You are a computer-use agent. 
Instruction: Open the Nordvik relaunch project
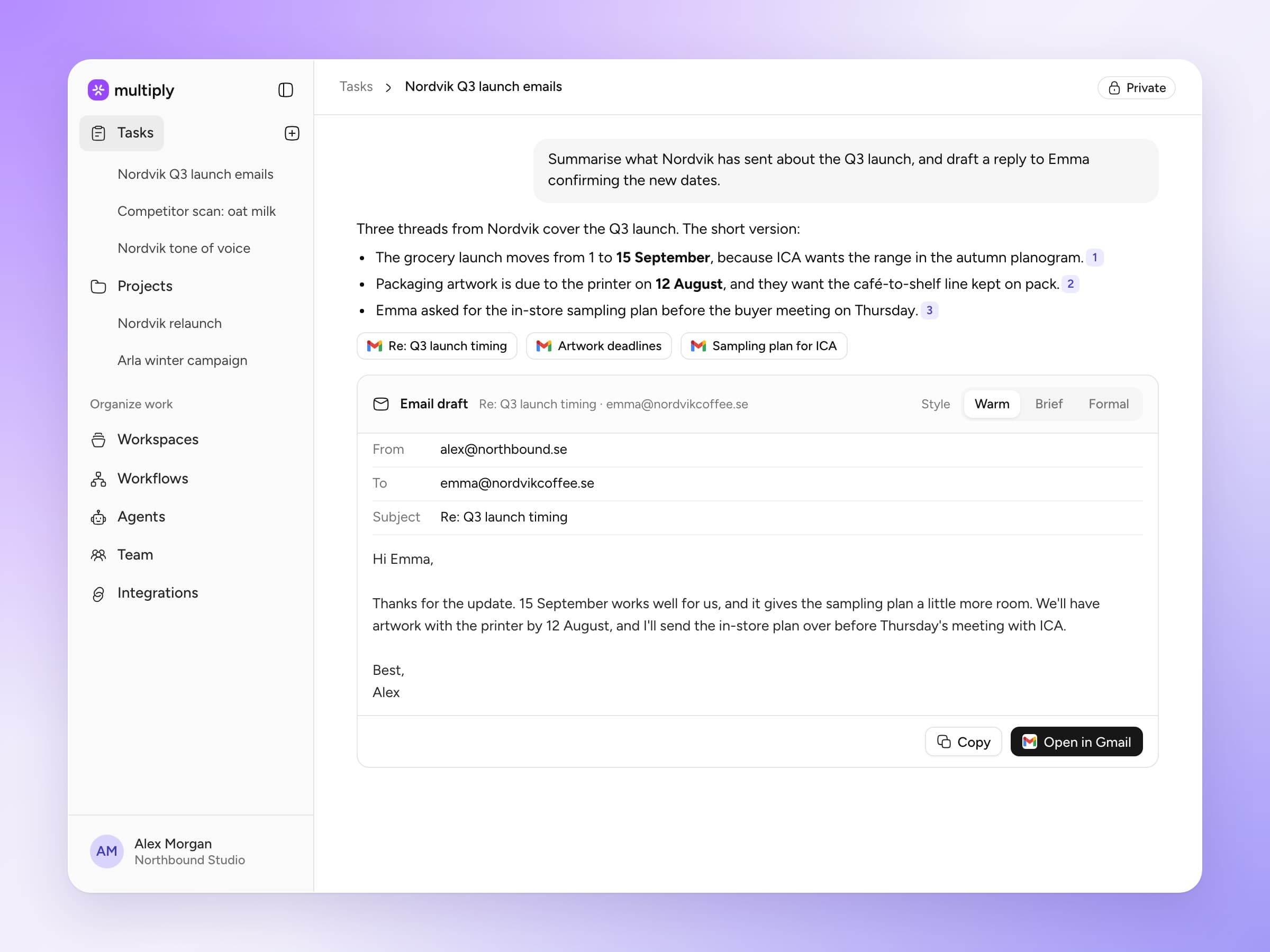[169, 324]
